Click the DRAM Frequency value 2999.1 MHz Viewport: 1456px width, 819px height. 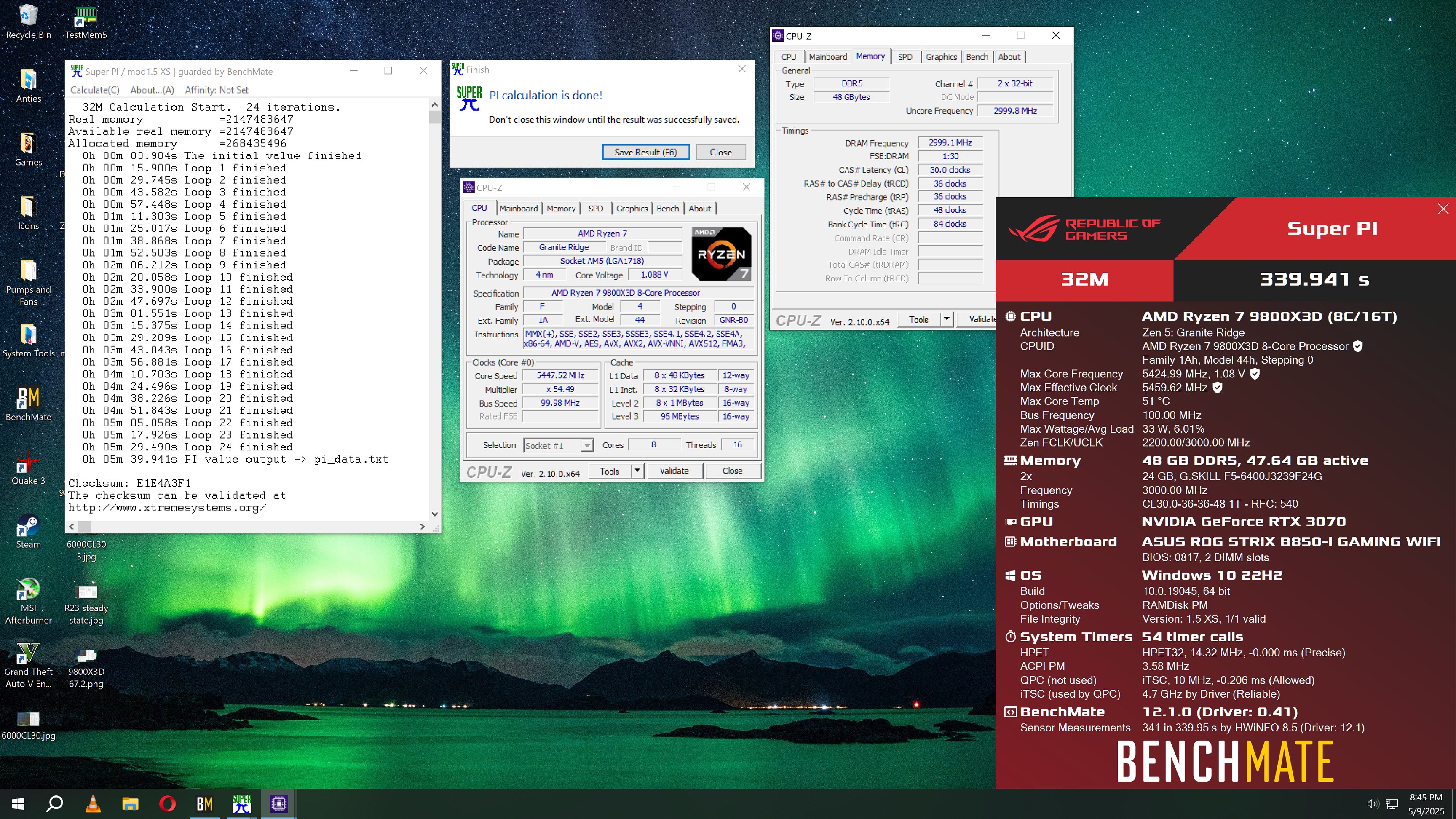(x=950, y=143)
